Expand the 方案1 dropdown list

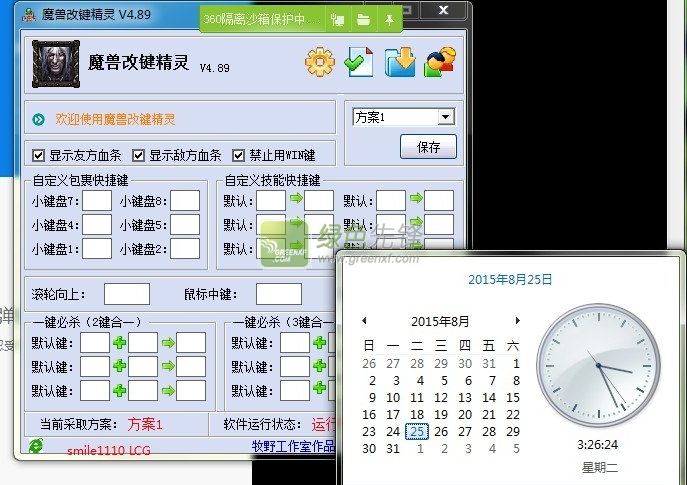tap(446, 117)
